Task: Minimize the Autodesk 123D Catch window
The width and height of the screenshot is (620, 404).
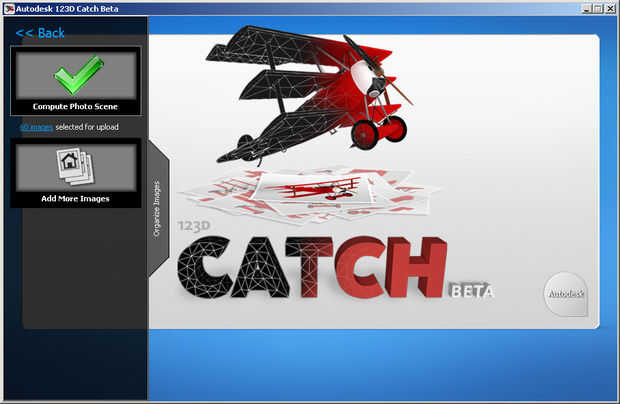Action: coord(587,9)
